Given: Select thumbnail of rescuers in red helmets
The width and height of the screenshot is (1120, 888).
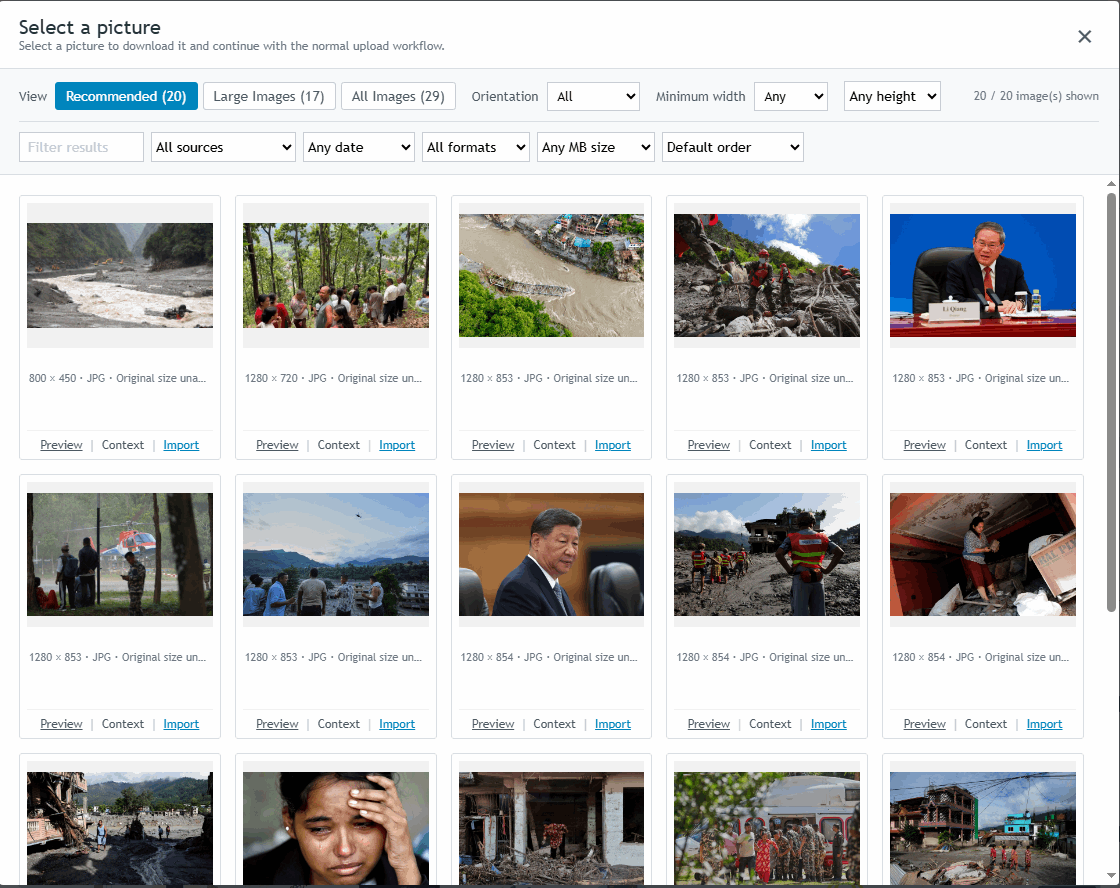Looking at the screenshot, I should tap(767, 275).
